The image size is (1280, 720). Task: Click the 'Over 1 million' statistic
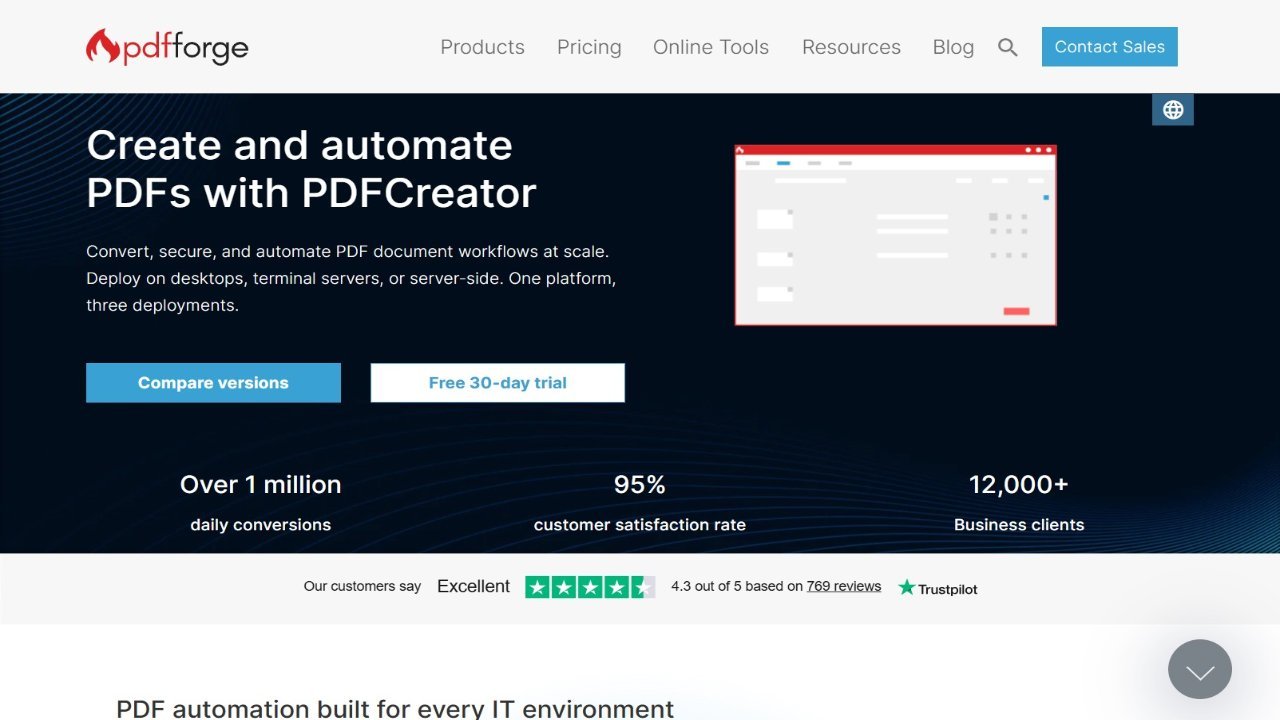[x=261, y=484]
